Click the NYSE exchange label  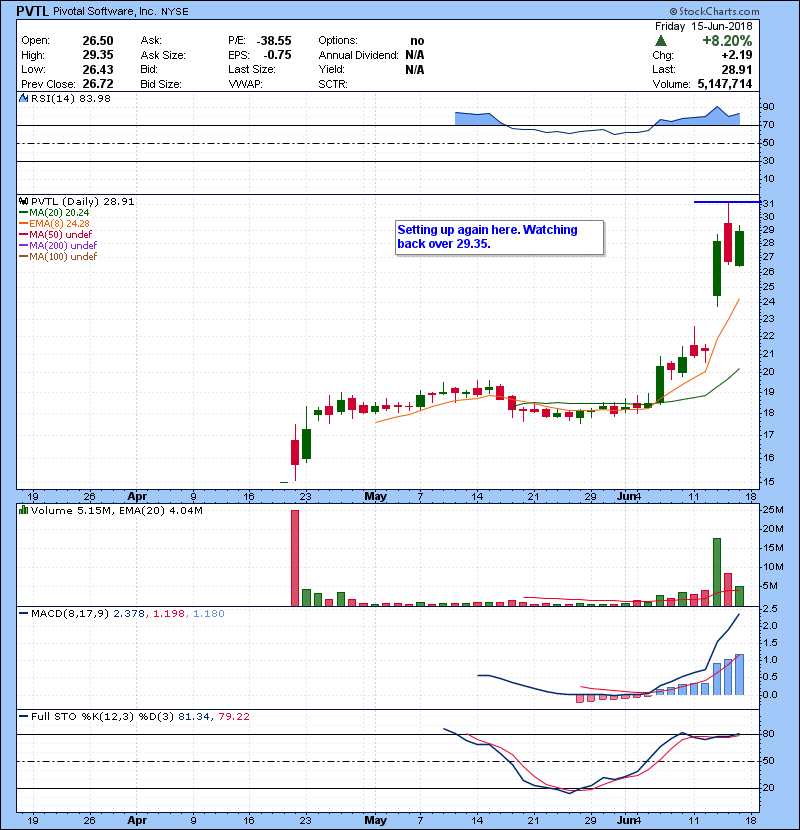(x=175, y=12)
